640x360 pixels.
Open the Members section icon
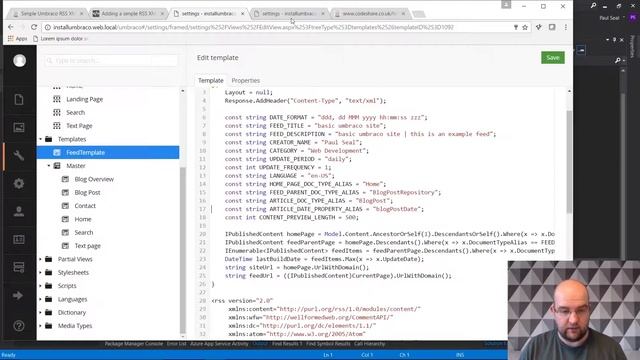point(19,239)
